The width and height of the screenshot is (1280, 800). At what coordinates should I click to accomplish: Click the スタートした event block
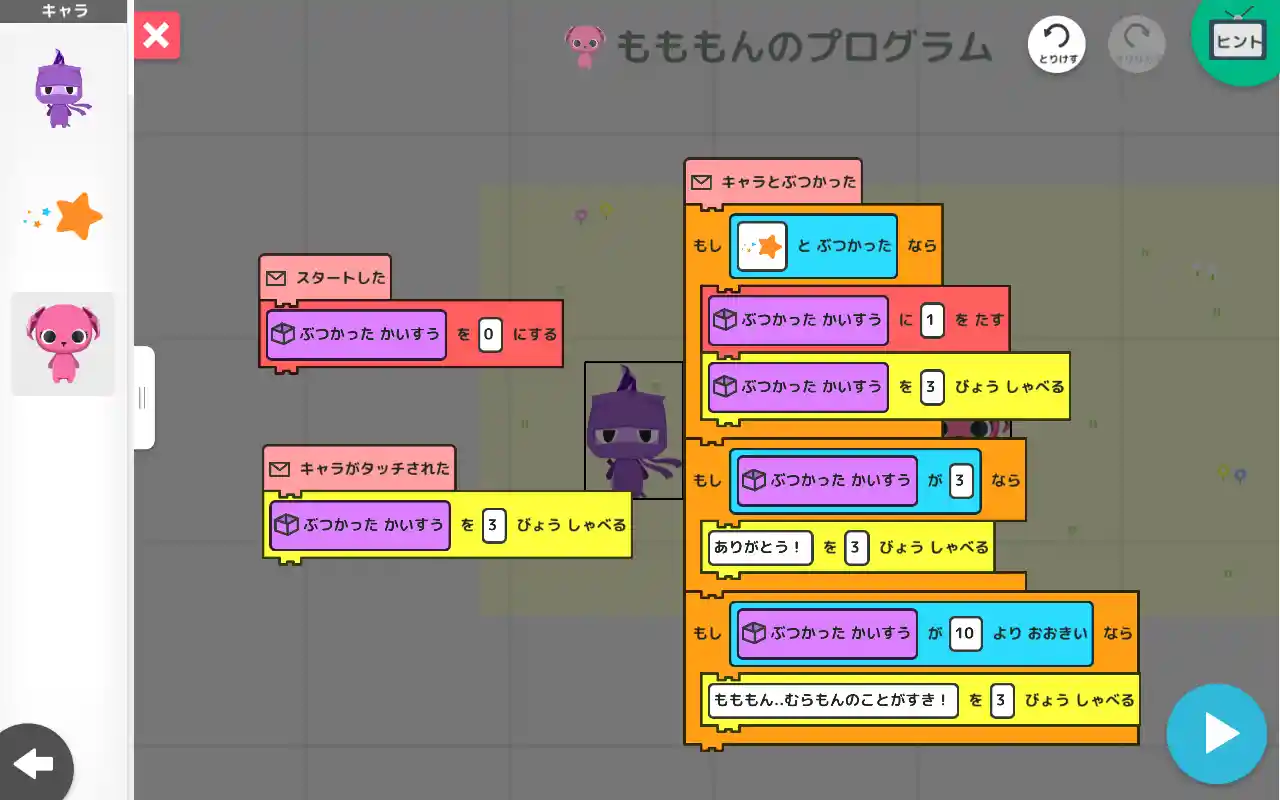point(326,278)
